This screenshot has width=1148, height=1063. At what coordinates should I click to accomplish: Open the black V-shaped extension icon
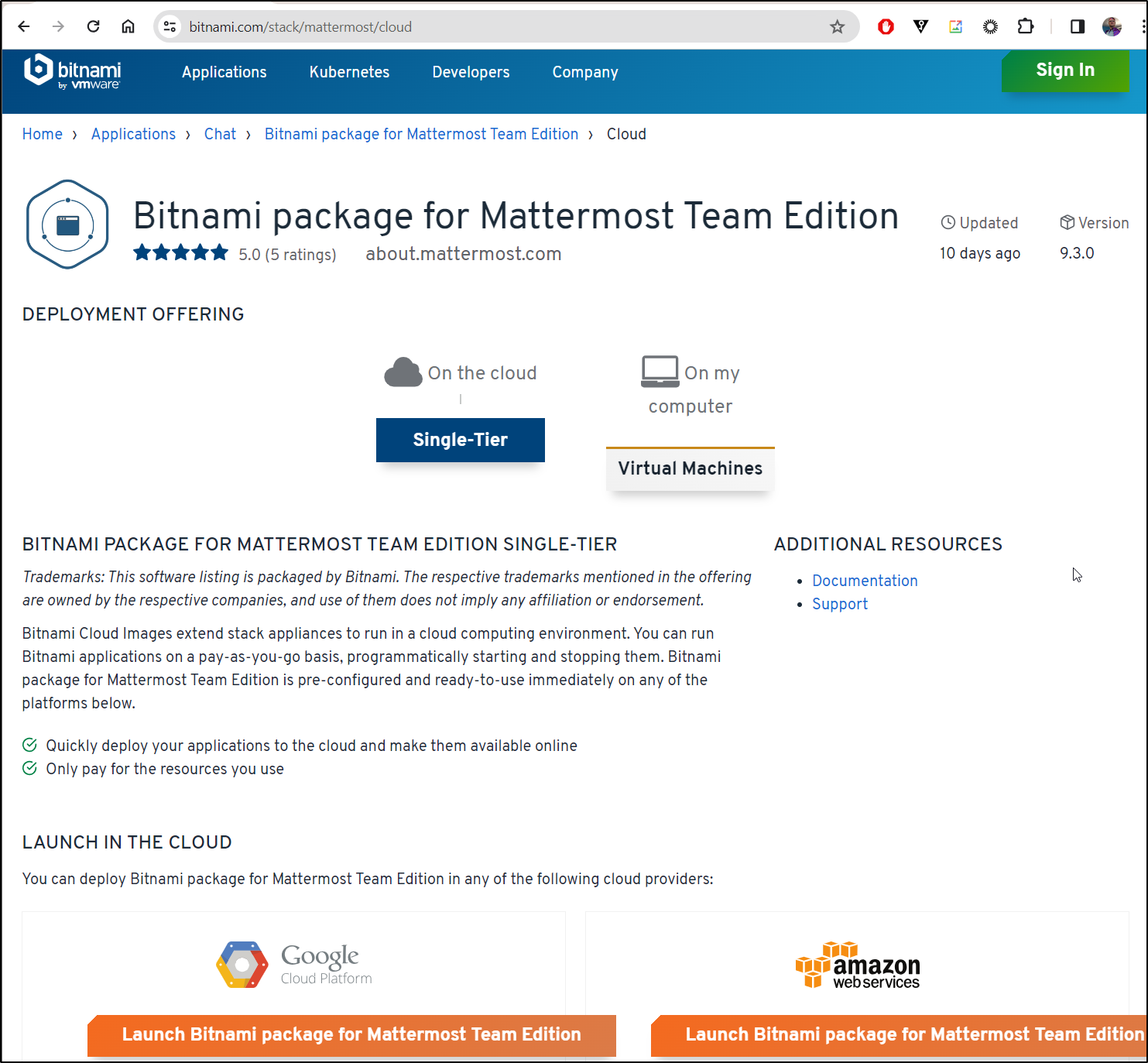[920, 27]
